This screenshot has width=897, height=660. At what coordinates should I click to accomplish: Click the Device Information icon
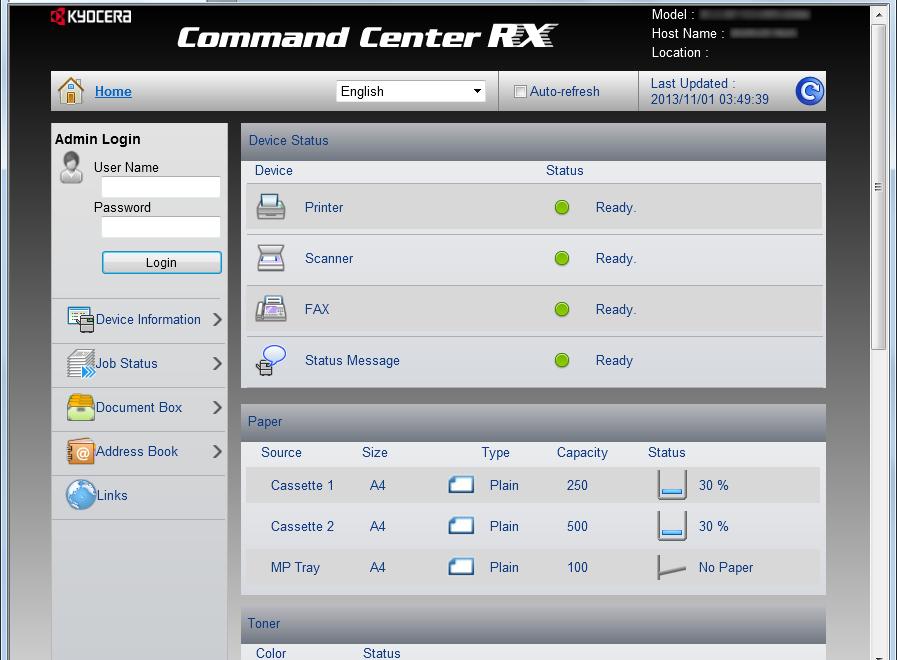[x=80, y=319]
